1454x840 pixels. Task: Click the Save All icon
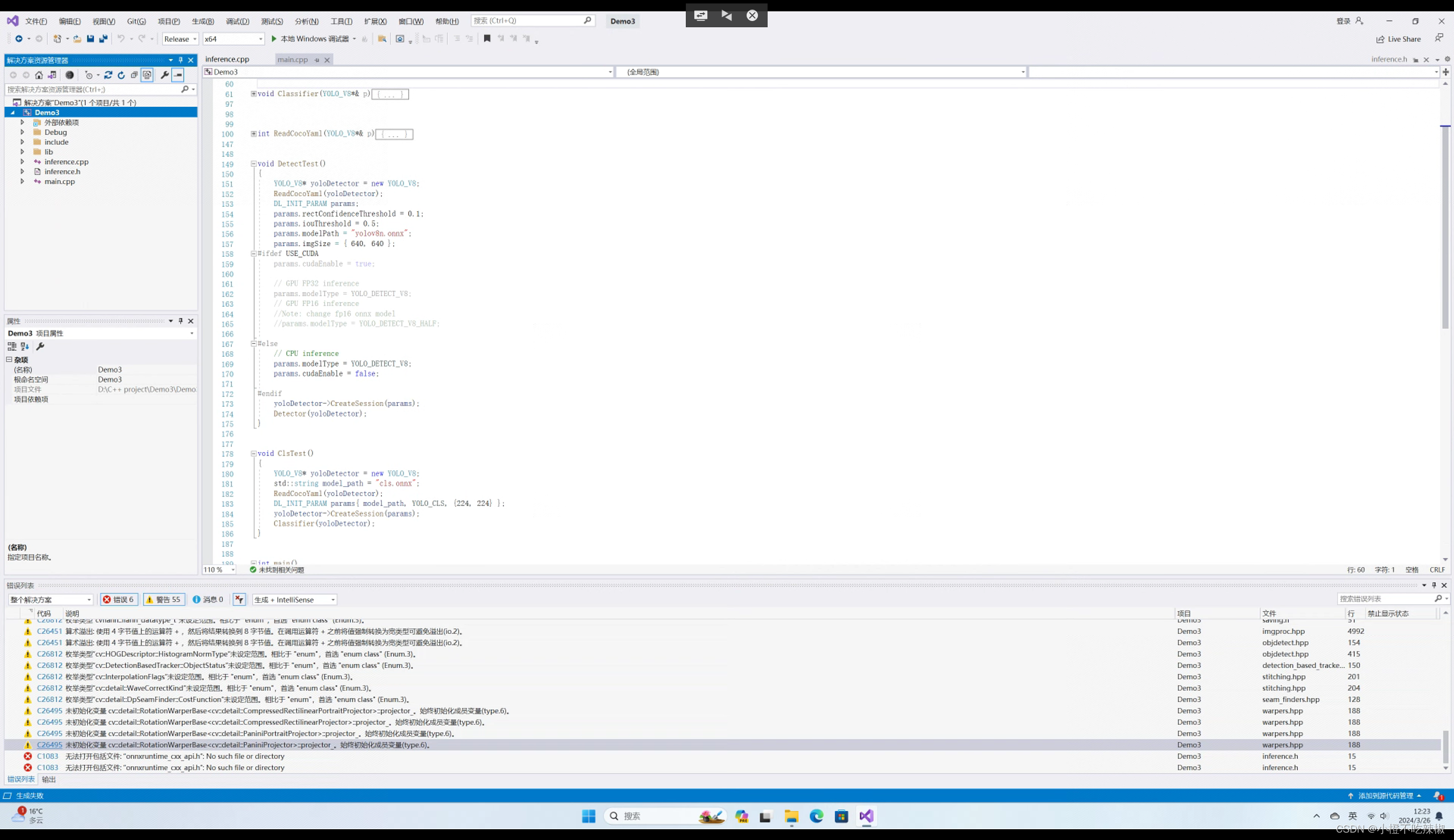tap(103, 39)
